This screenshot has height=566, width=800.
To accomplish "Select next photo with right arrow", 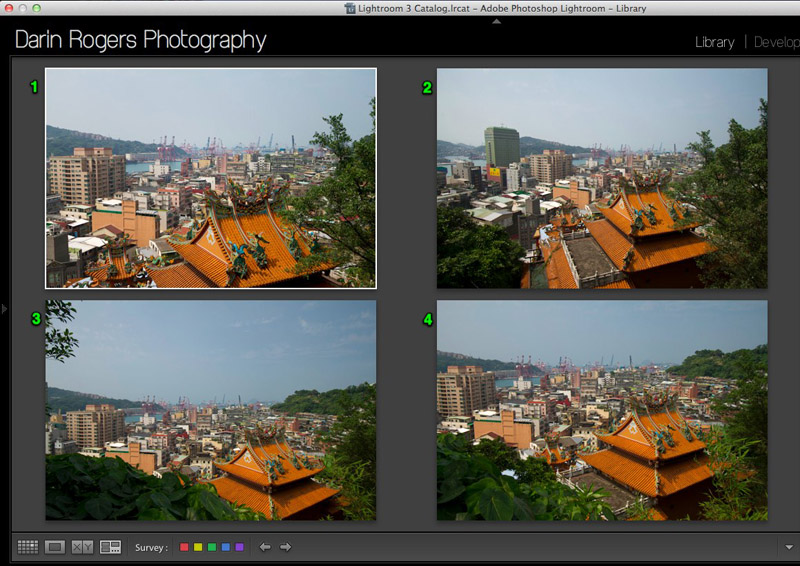I will (285, 547).
